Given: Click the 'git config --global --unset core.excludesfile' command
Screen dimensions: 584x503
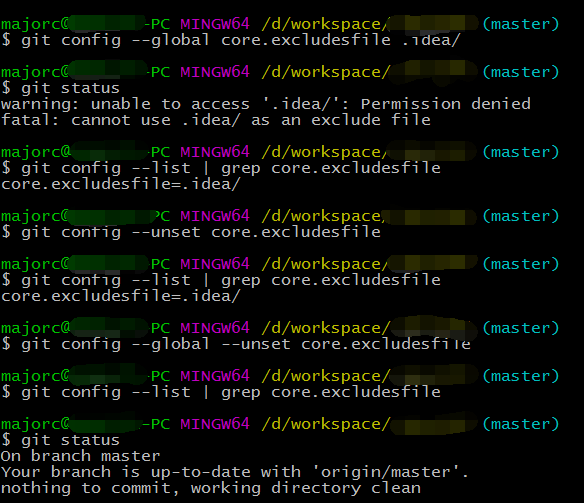Looking at the screenshot, I should pyautogui.click(x=246, y=344).
